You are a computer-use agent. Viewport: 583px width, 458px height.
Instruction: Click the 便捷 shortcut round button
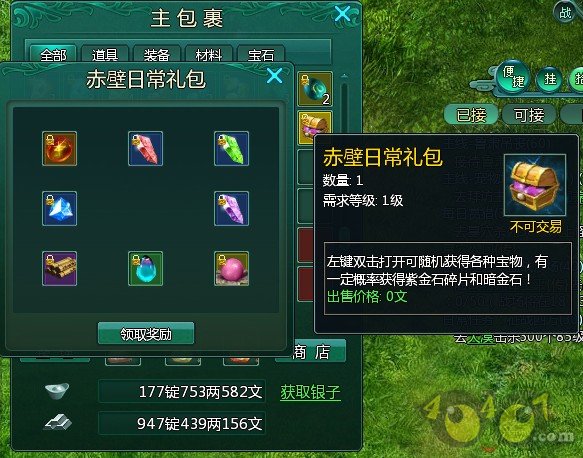[x=513, y=76]
